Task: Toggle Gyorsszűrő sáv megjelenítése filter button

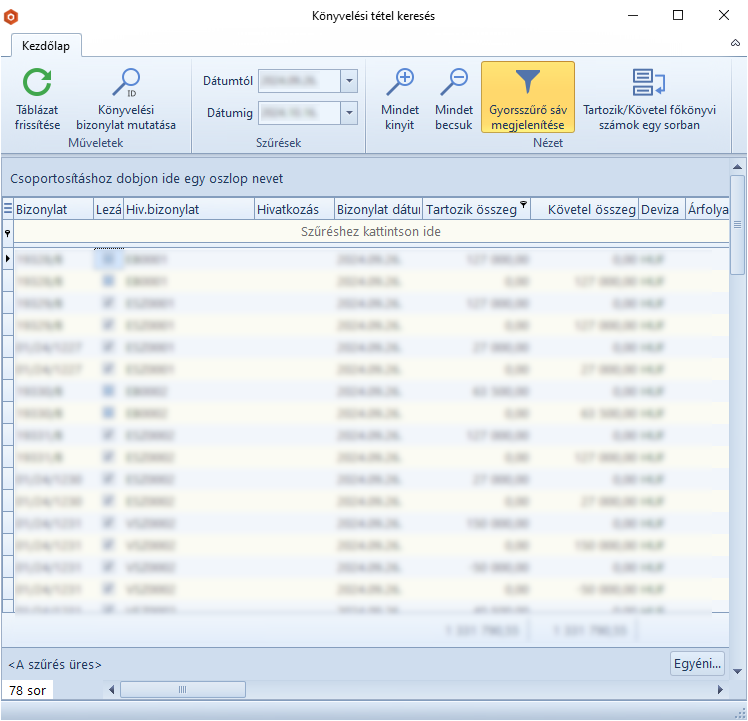Action: pyautogui.click(x=527, y=97)
